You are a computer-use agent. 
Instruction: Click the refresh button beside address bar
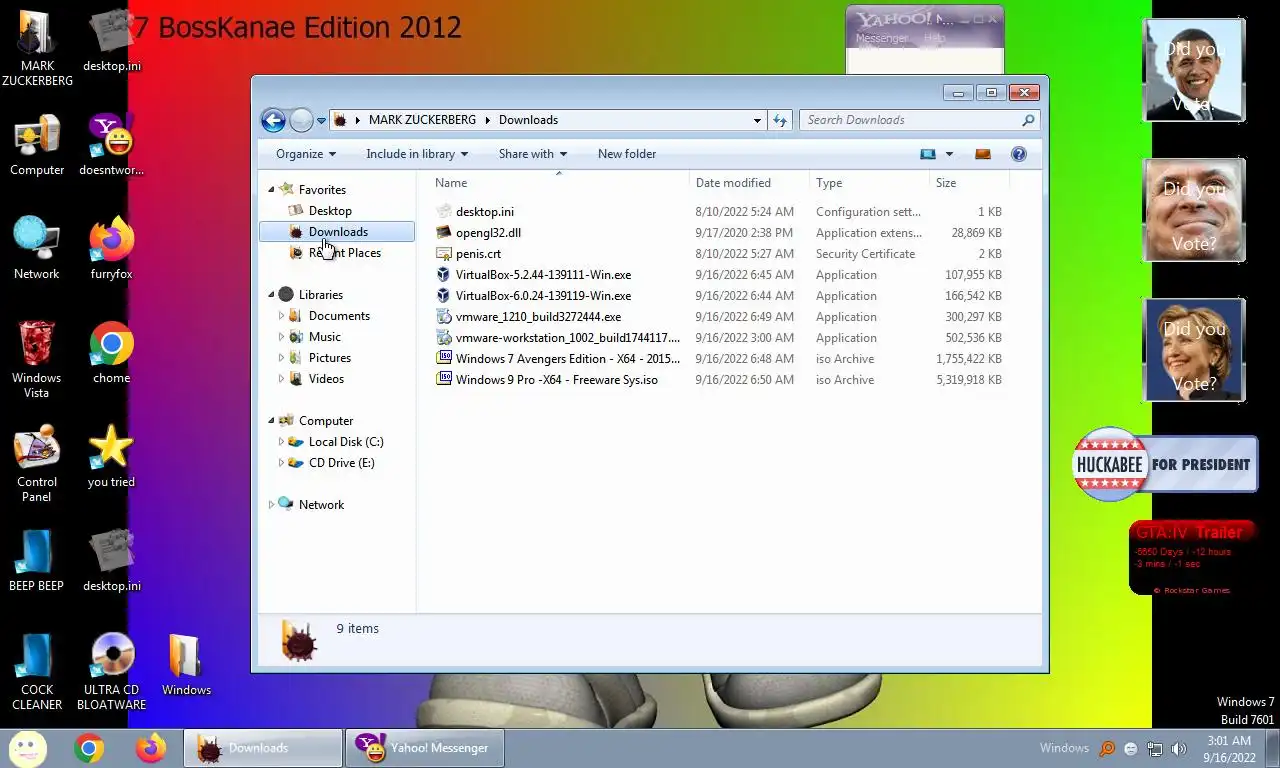click(780, 120)
